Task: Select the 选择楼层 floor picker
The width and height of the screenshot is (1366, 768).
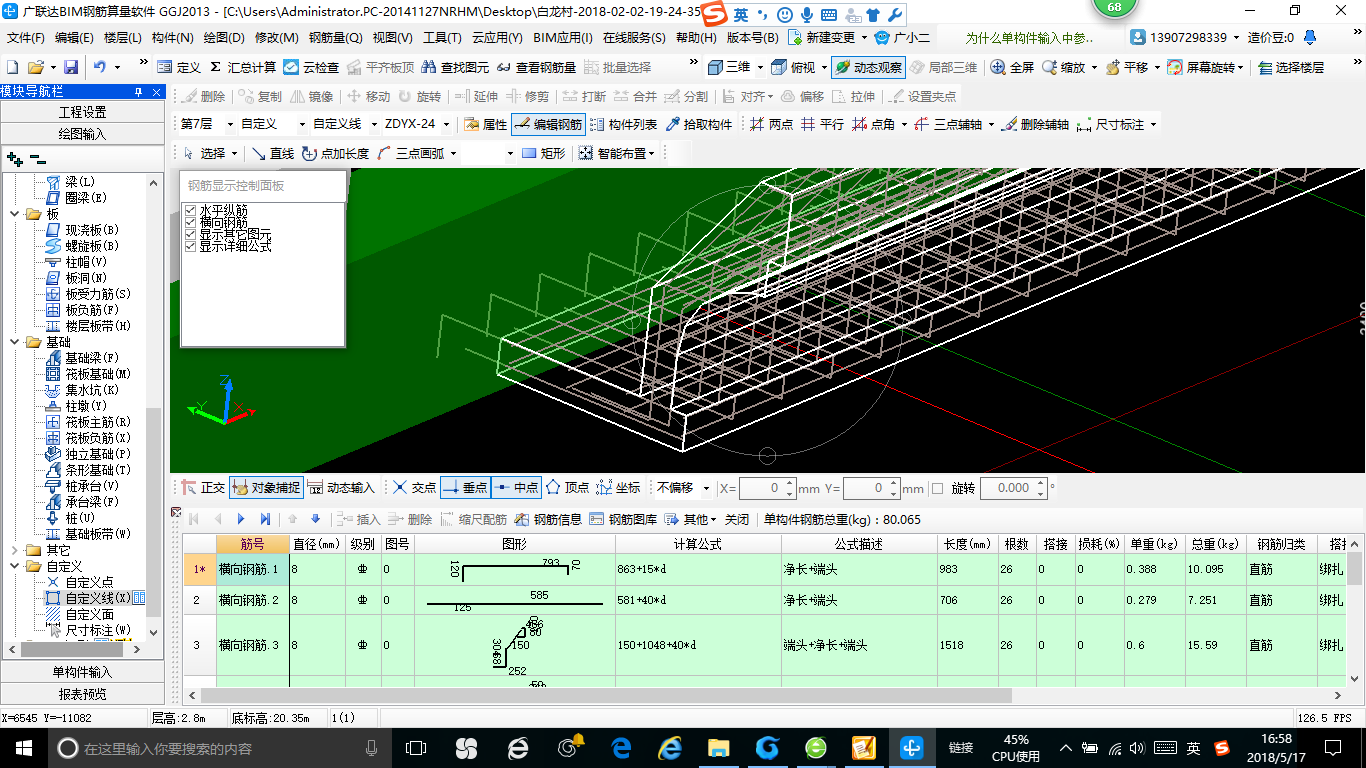Action: pos(1292,67)
